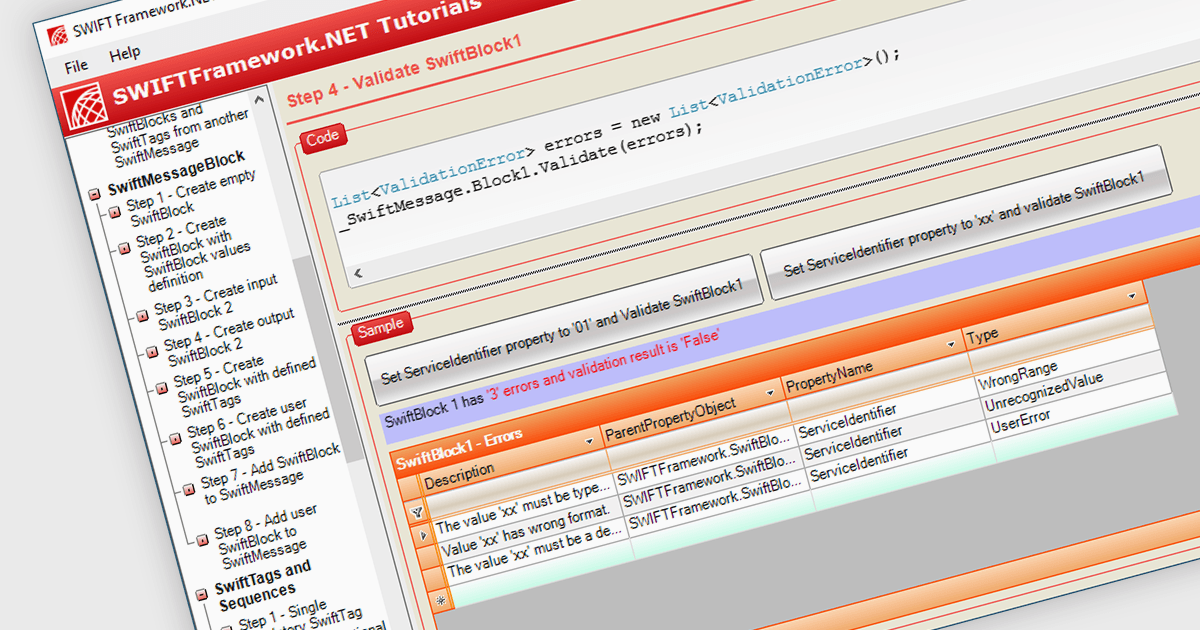Select Step 7 - Add SwiftBlock to SwiftMessage
The width and height of the screenshot is (1200, 630).
click(271, 473)
